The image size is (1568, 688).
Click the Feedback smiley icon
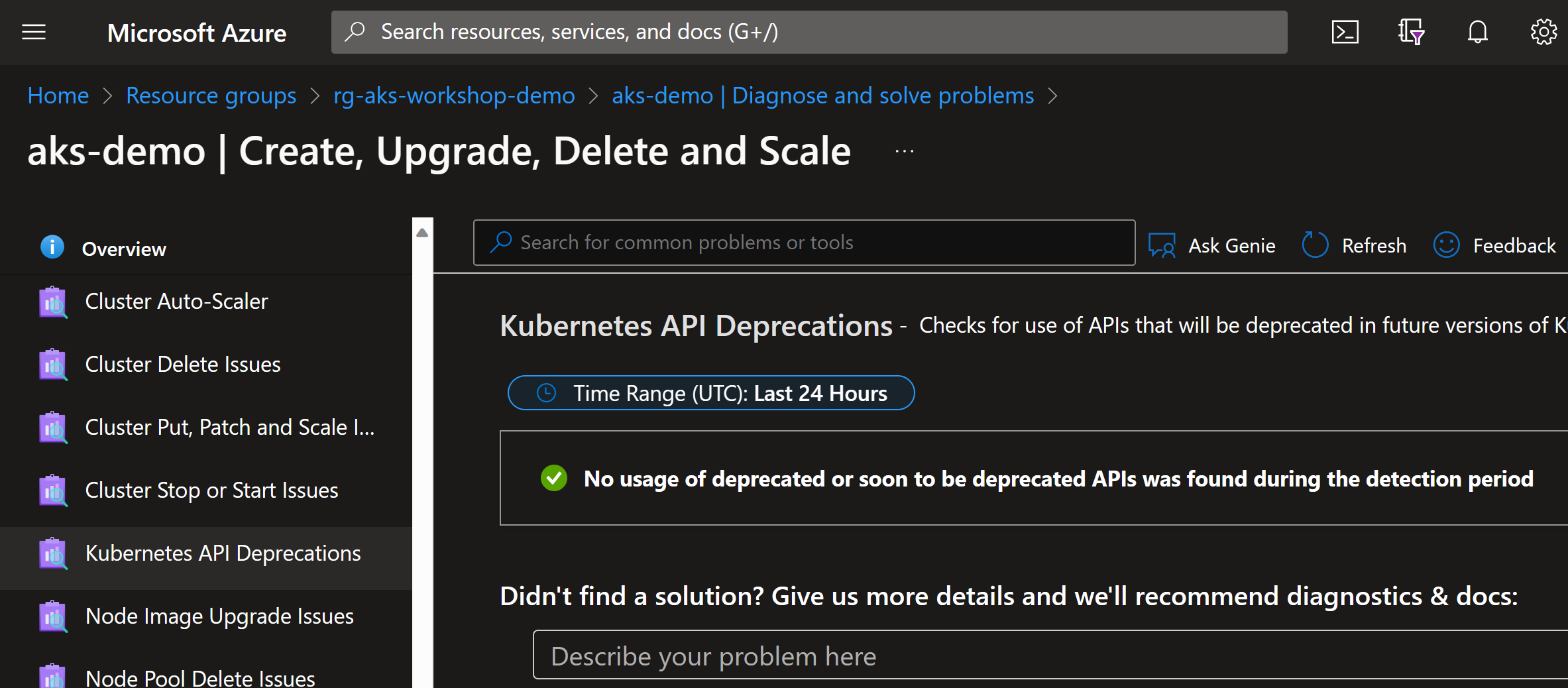point(1446,245)
